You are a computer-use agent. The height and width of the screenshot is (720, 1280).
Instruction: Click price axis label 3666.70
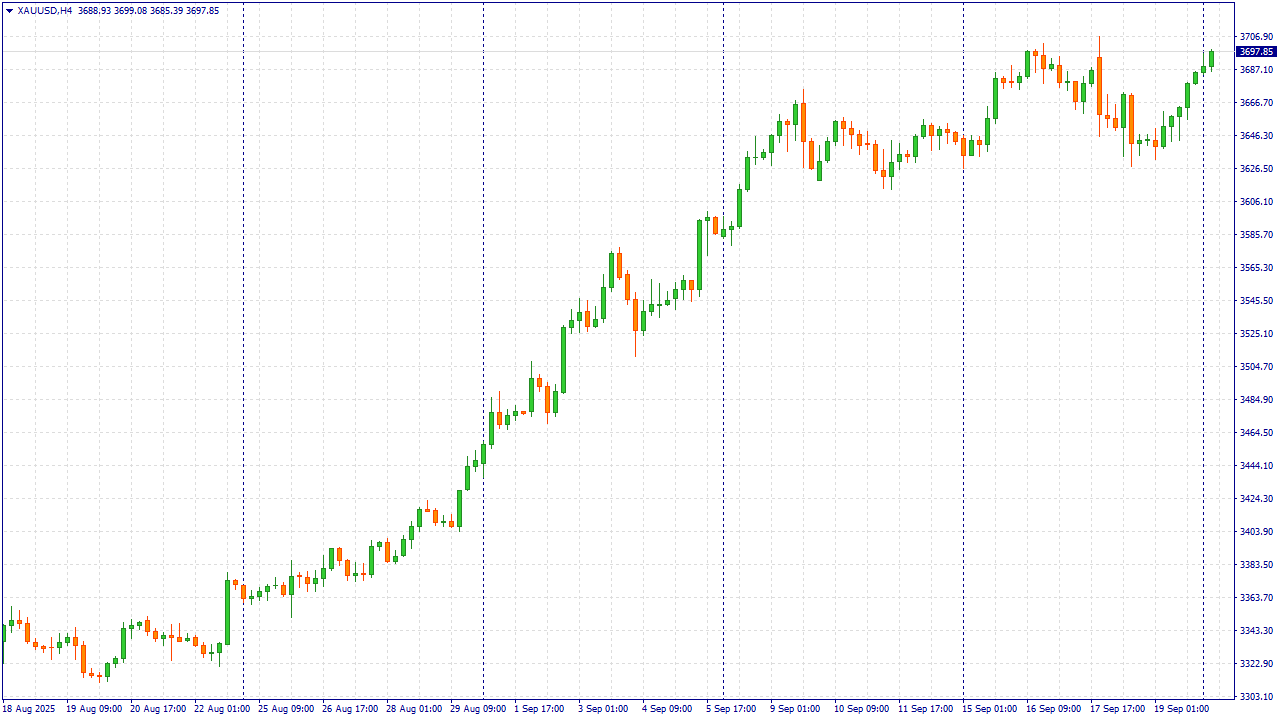tap(1256, 103)
